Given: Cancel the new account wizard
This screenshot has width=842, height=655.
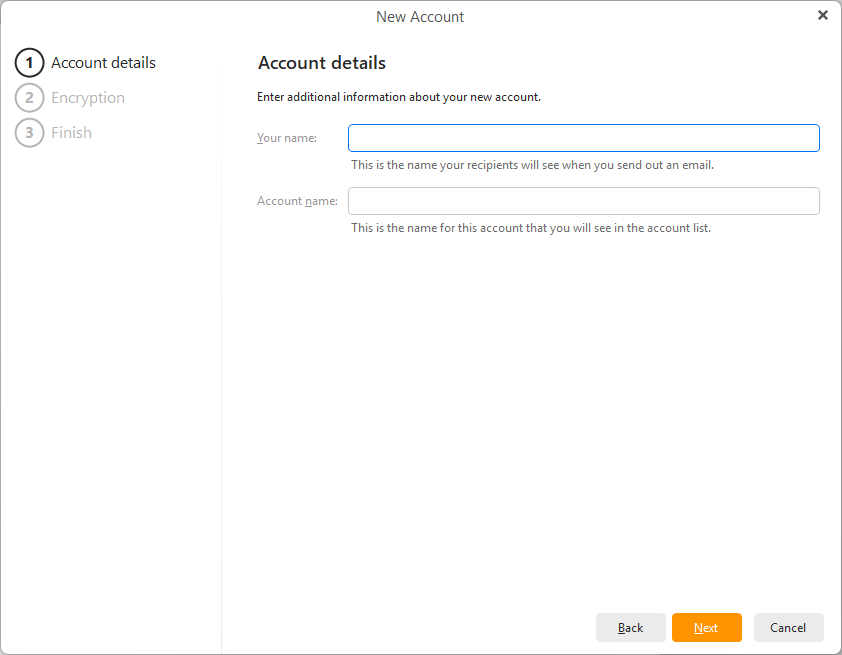Looking at the screenshot, I should [788, 627].
